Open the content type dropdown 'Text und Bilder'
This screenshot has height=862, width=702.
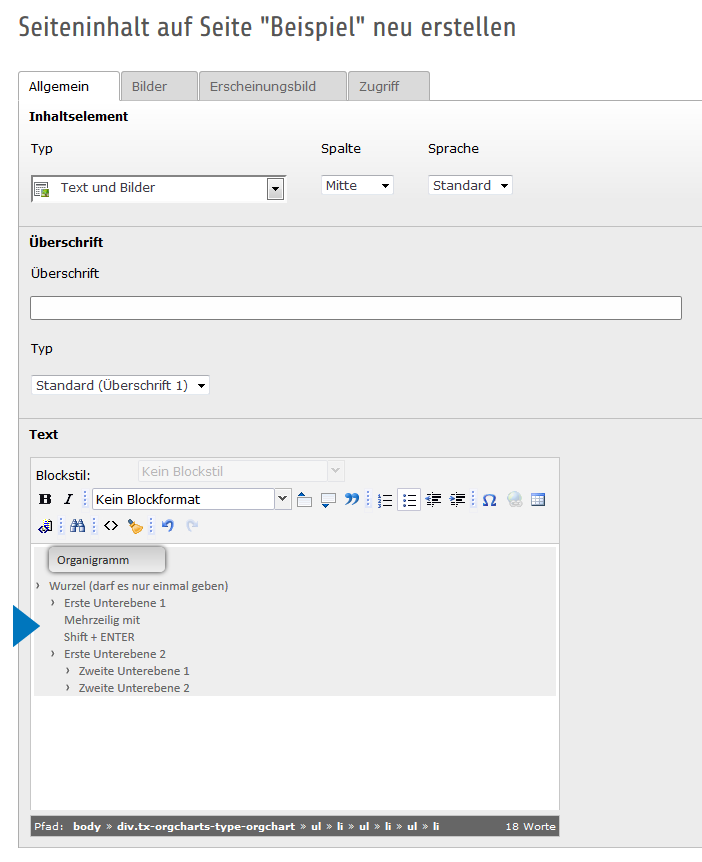[x=158, y=188]
